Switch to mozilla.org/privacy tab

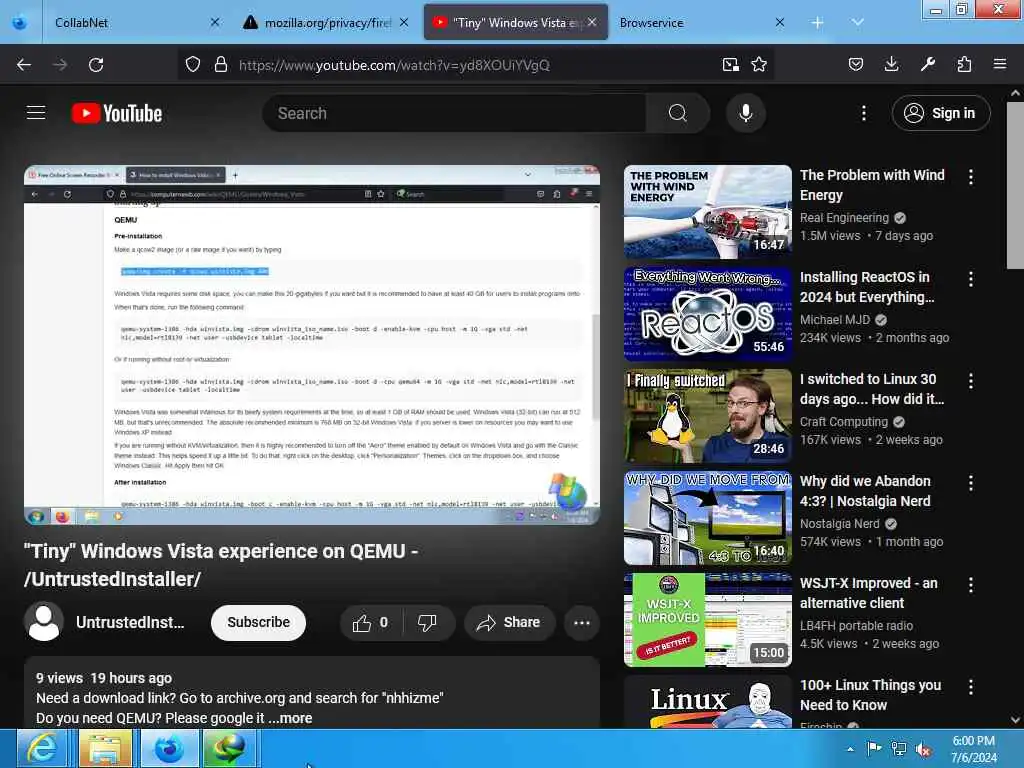tap(327, 23)
